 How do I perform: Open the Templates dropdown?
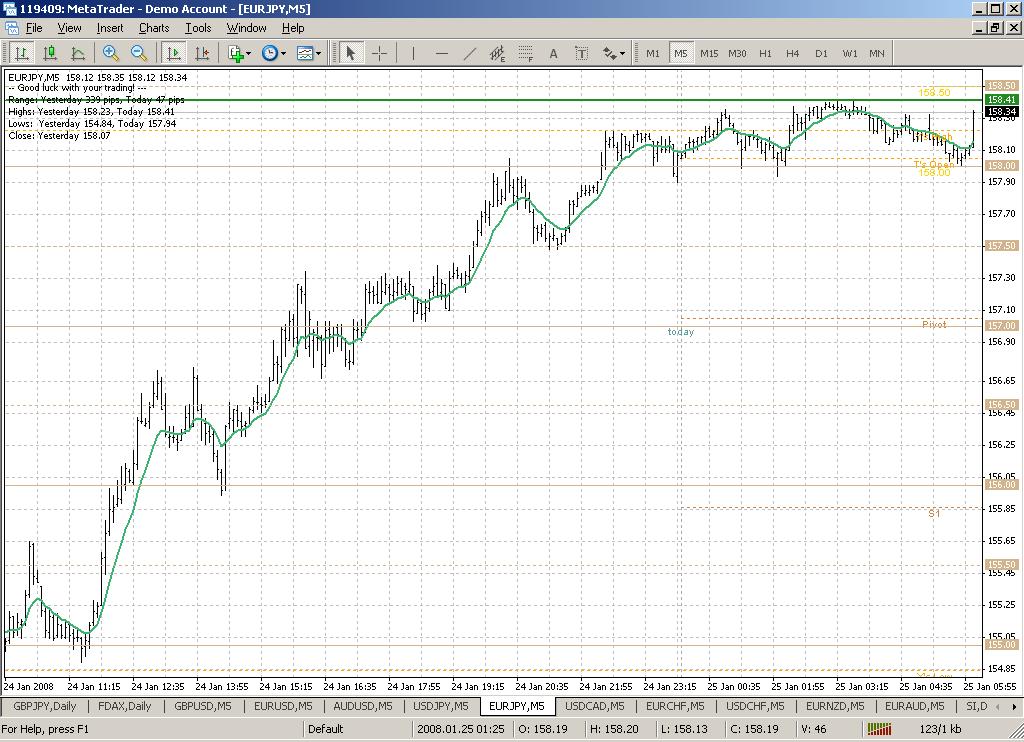308,53
